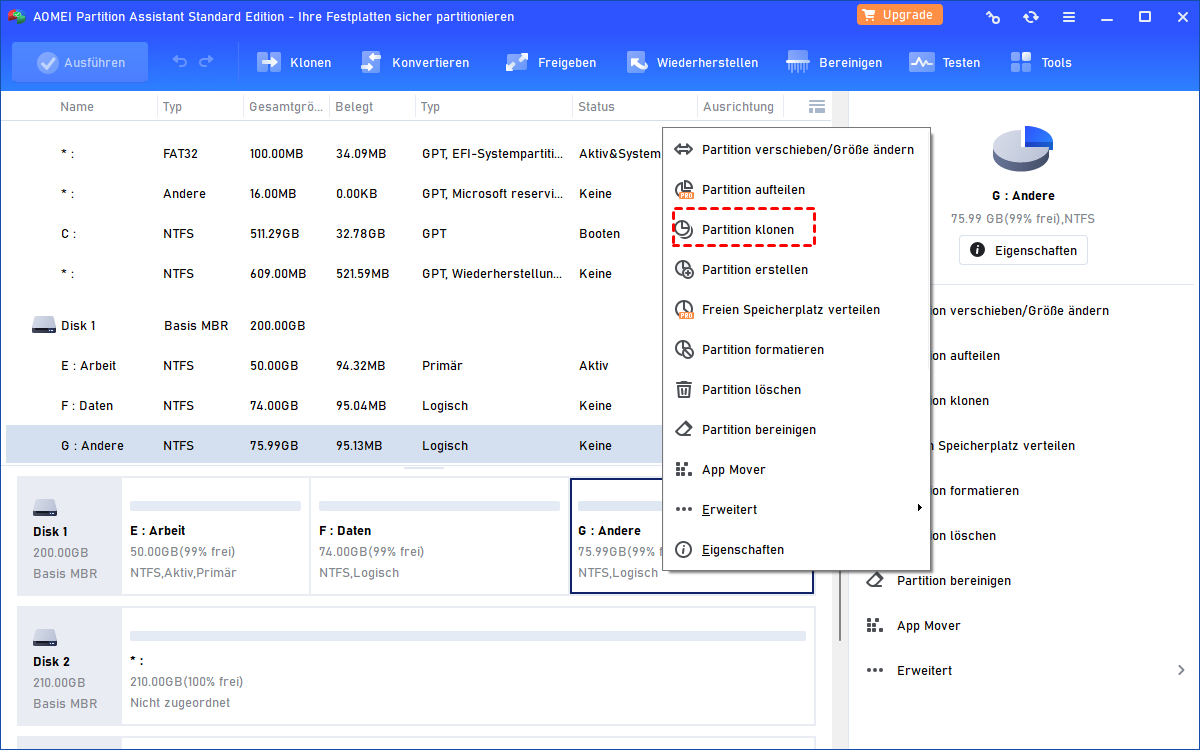1200x750 pixels.
Task: Click the Partition bereinigen eraser icon in menu
Action: coord(684,430)
